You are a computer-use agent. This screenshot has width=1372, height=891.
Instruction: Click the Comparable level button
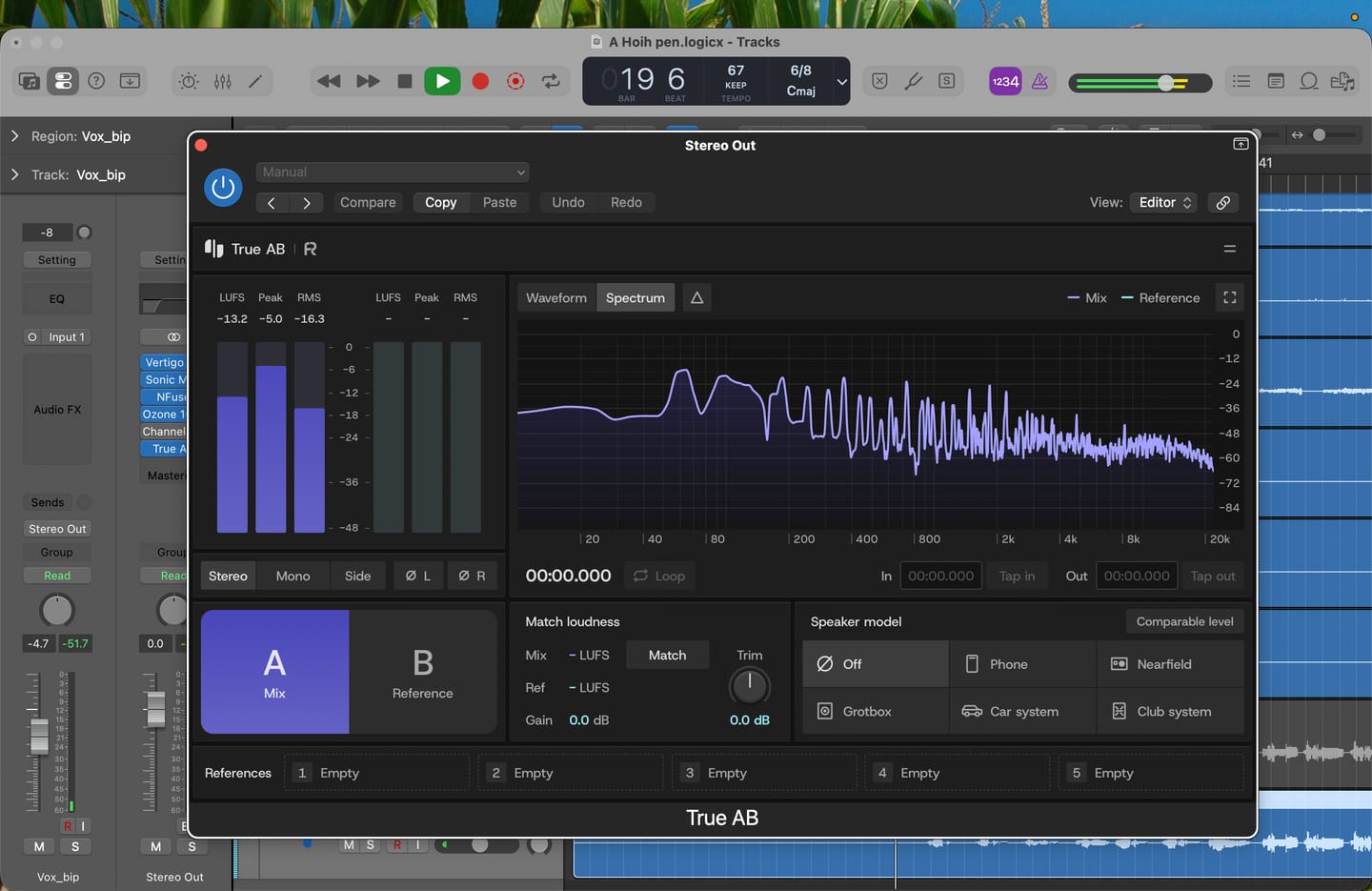coord(1184,621)
